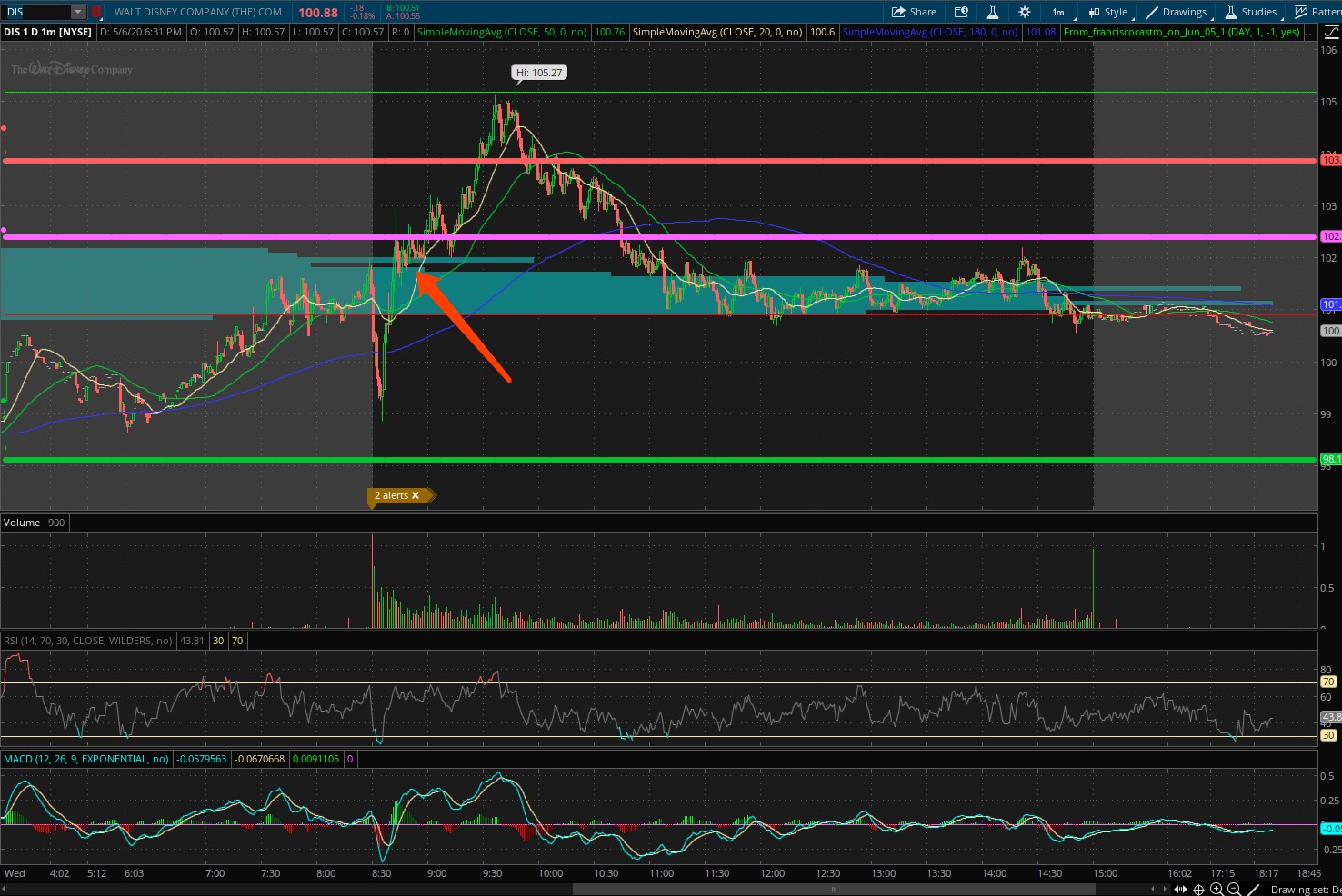Click SimpleMovingAvg (CLOSE, 20) study label

[x=717, y=32]
